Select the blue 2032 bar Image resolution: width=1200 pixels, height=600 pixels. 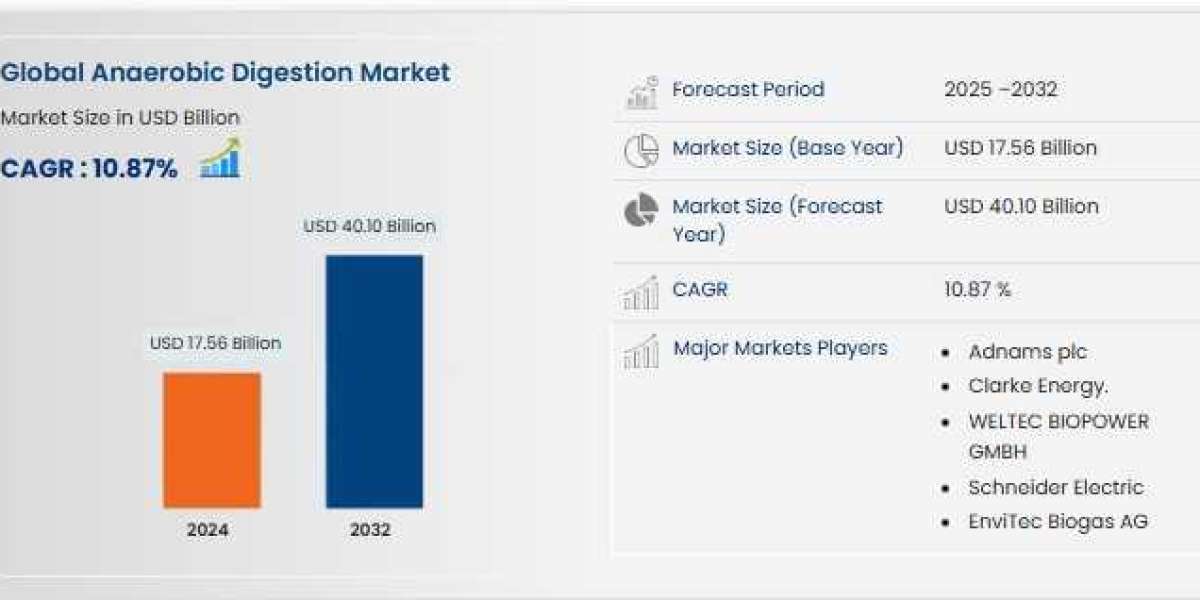point(374,381)
